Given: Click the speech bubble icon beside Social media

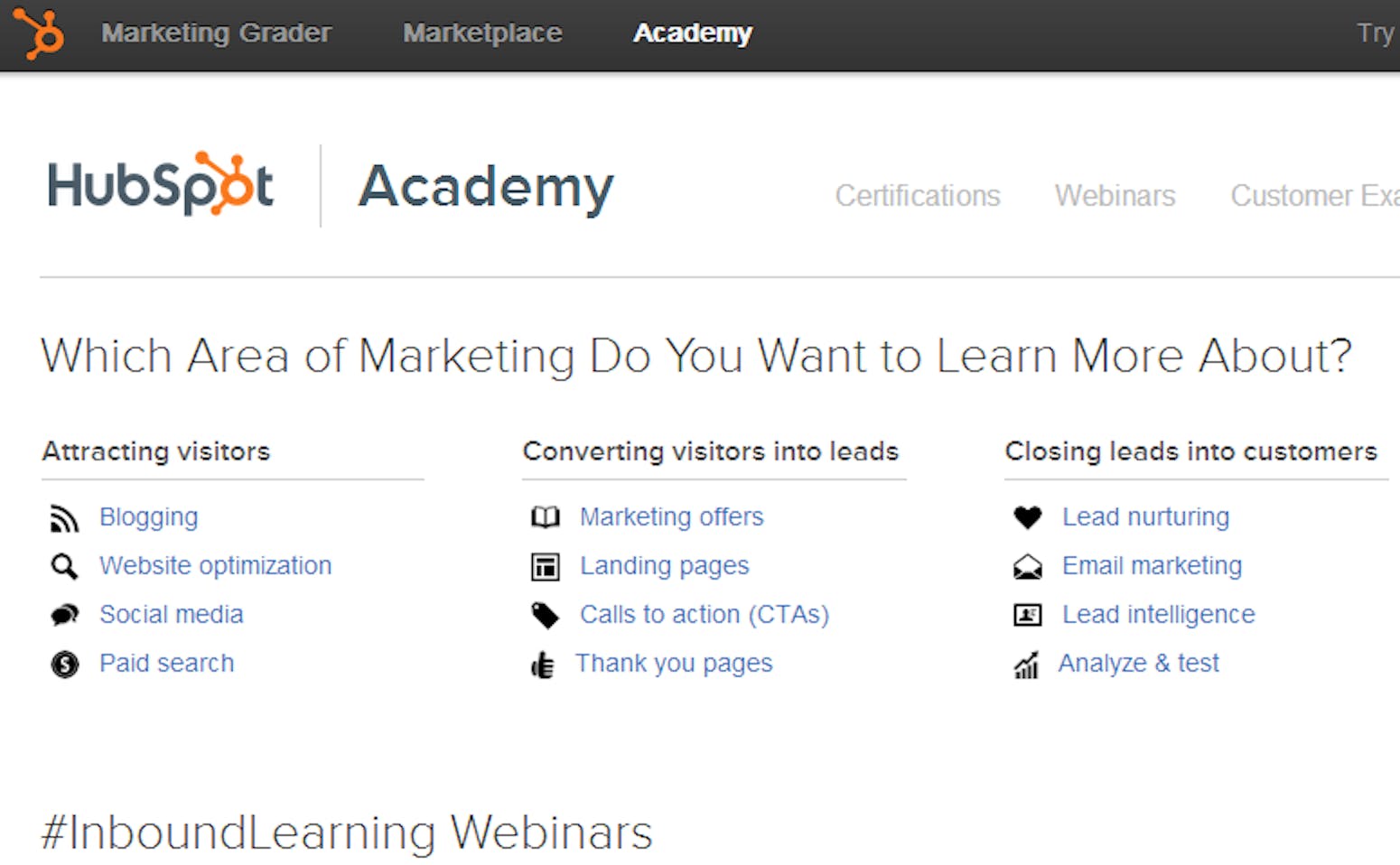Looking at the screenshot, I should coord(64,616).
